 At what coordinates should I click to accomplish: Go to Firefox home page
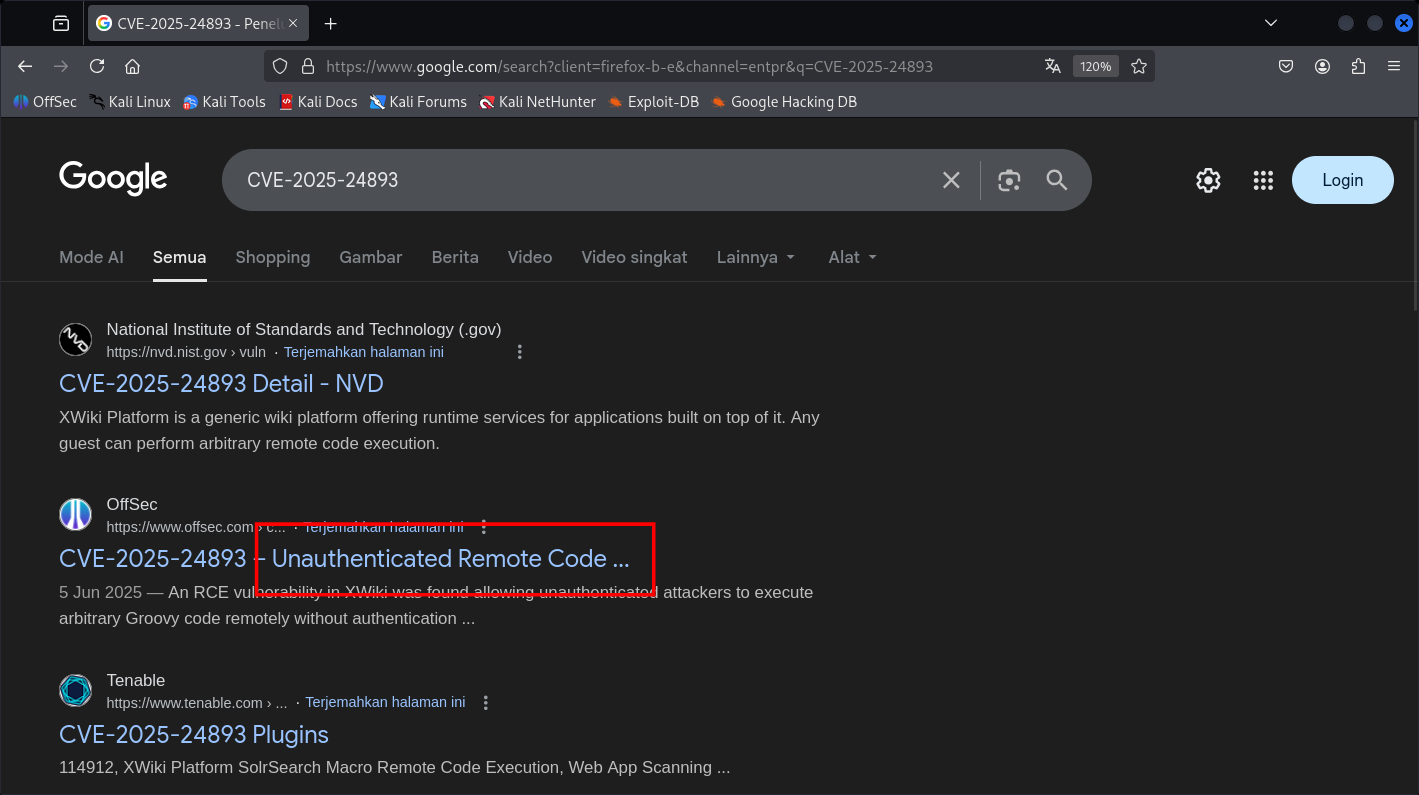132,66
